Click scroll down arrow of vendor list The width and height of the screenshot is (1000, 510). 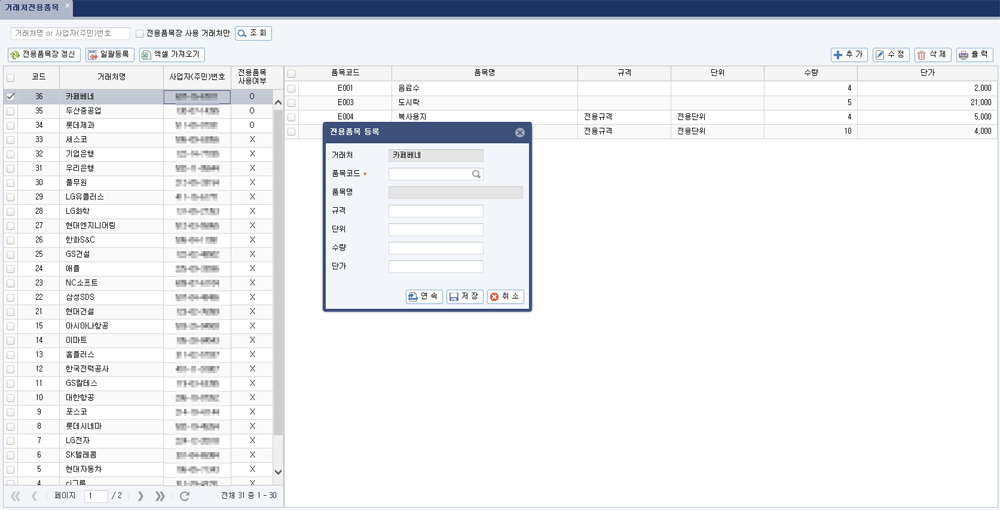click(x=278, y=472)
